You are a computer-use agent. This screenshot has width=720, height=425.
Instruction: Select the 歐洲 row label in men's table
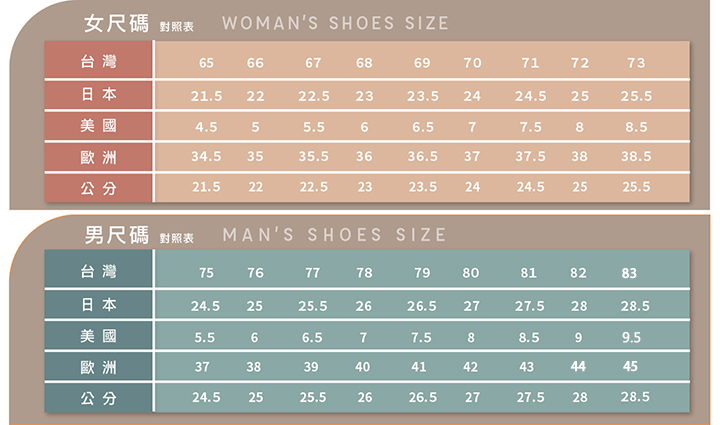tap(98, 366)
